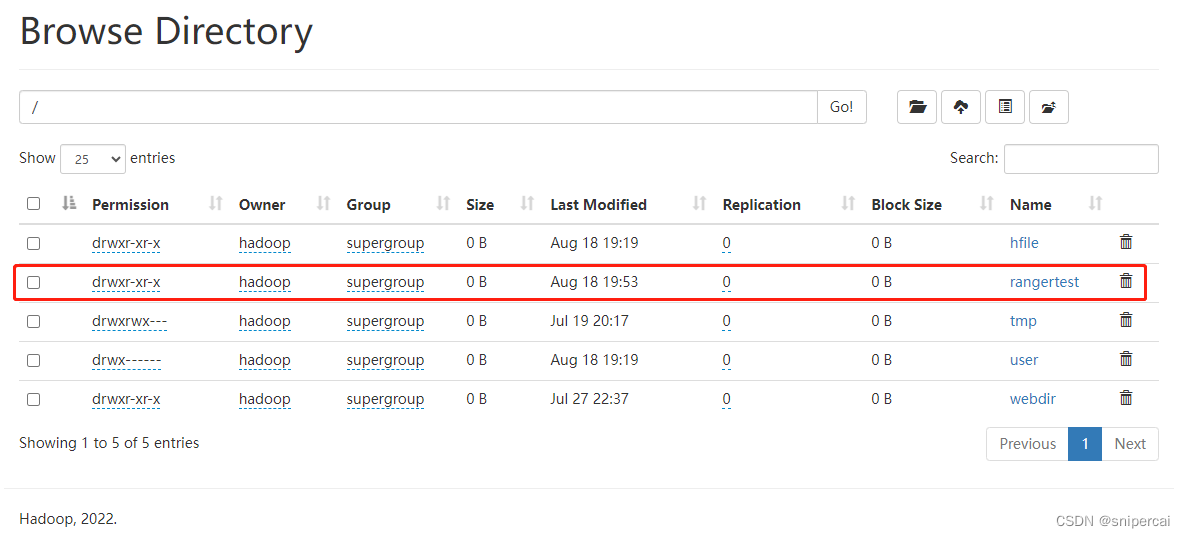1185x538 pixels.
Task: Click owner hadoop in the hfile row
Action: pos(265,243)
